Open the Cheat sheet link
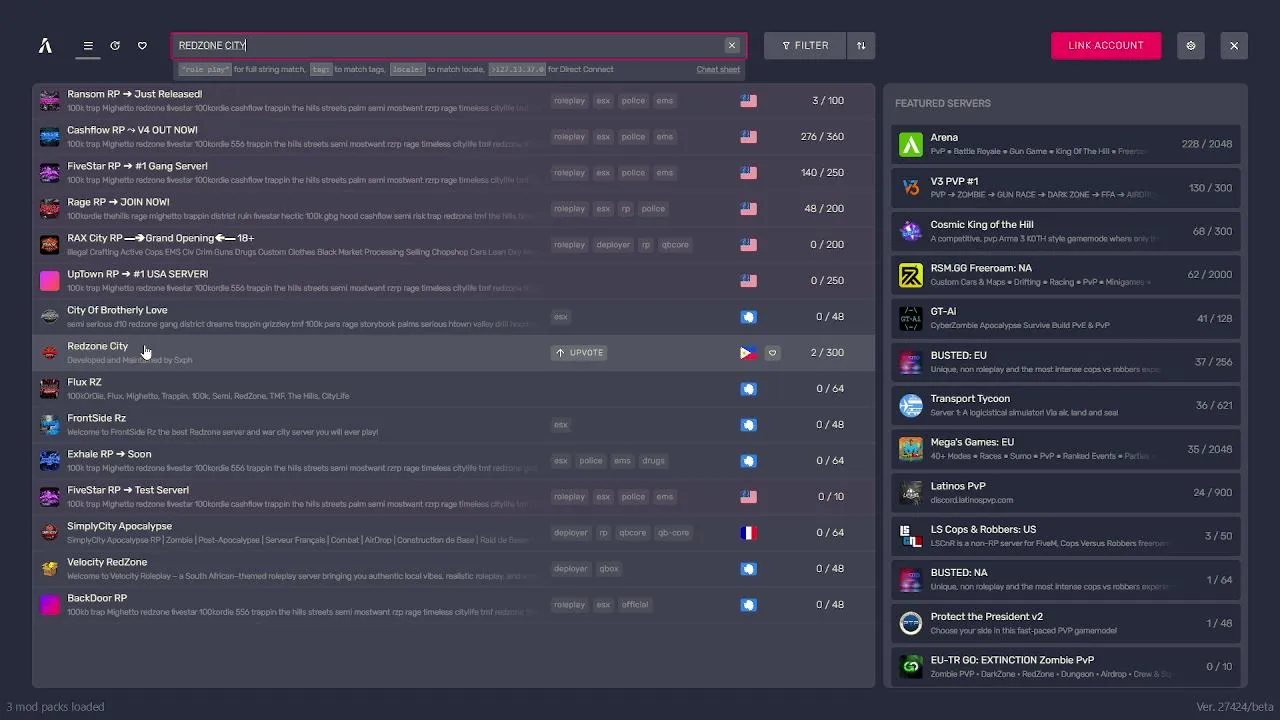The image size is (1280, 720). (x=718, y=70)
